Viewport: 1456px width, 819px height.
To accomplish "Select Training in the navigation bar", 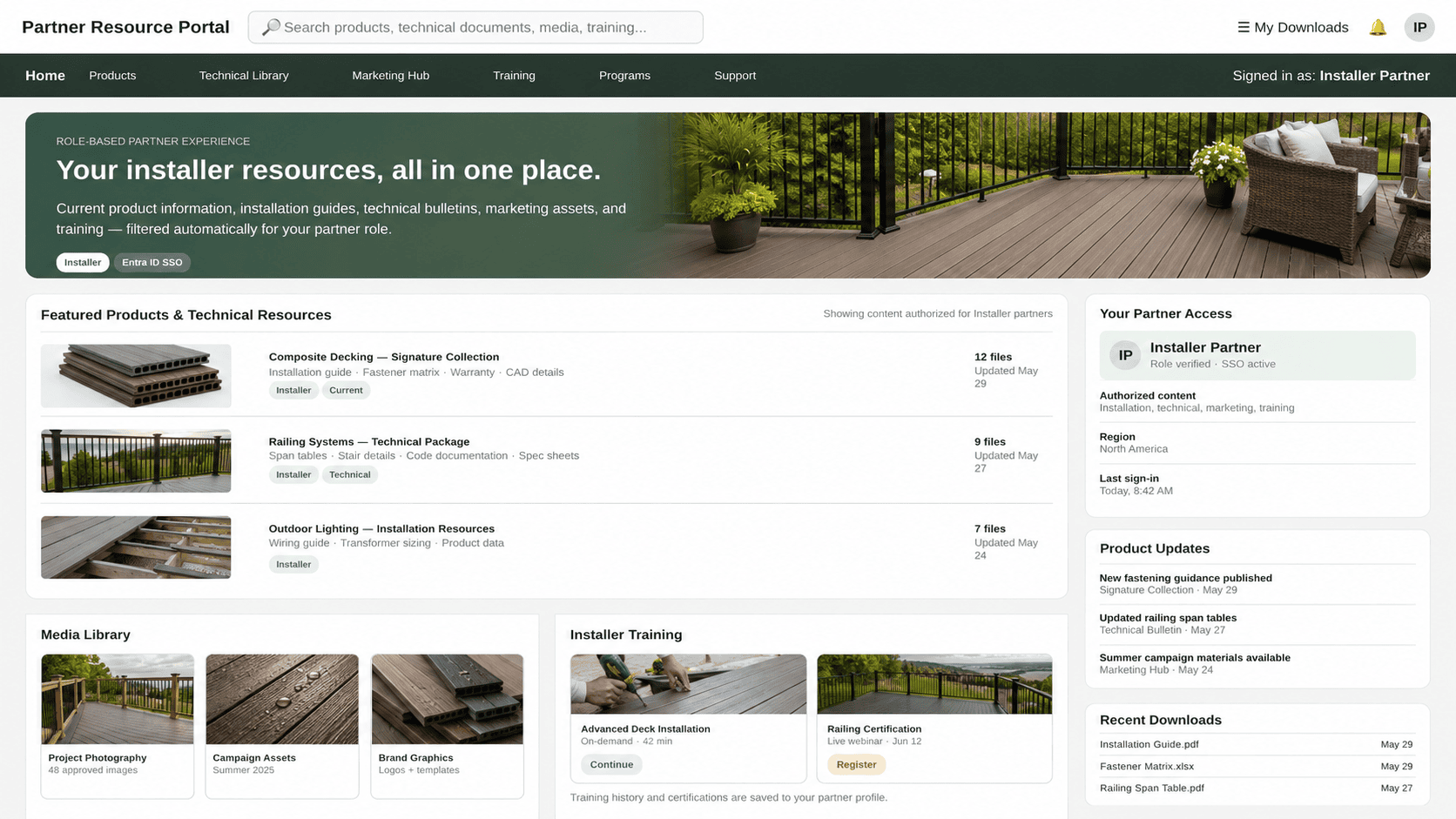I will coord(514,76).
